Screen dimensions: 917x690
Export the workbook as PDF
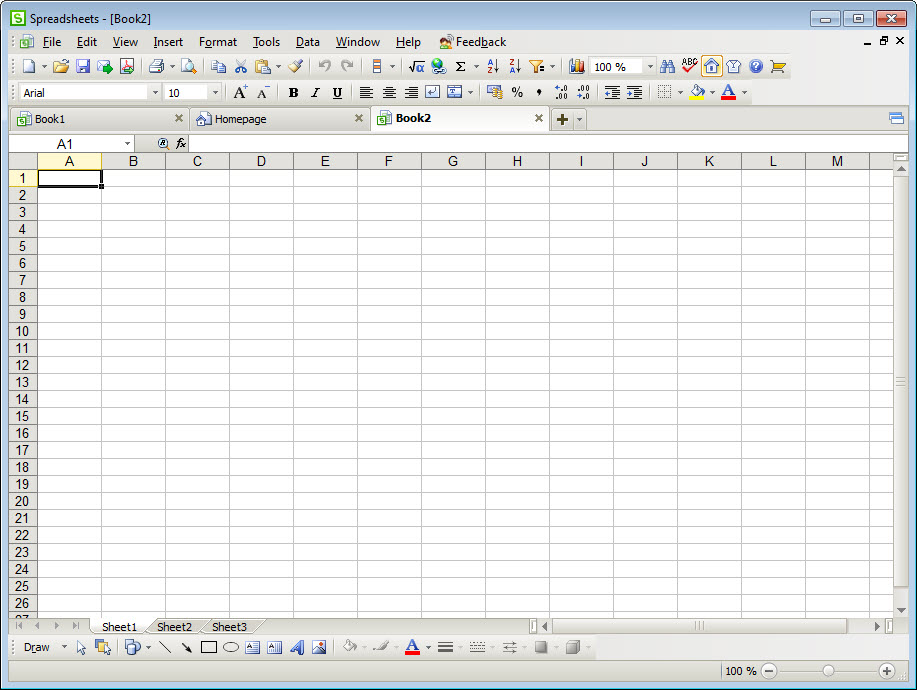click(127, 67)
